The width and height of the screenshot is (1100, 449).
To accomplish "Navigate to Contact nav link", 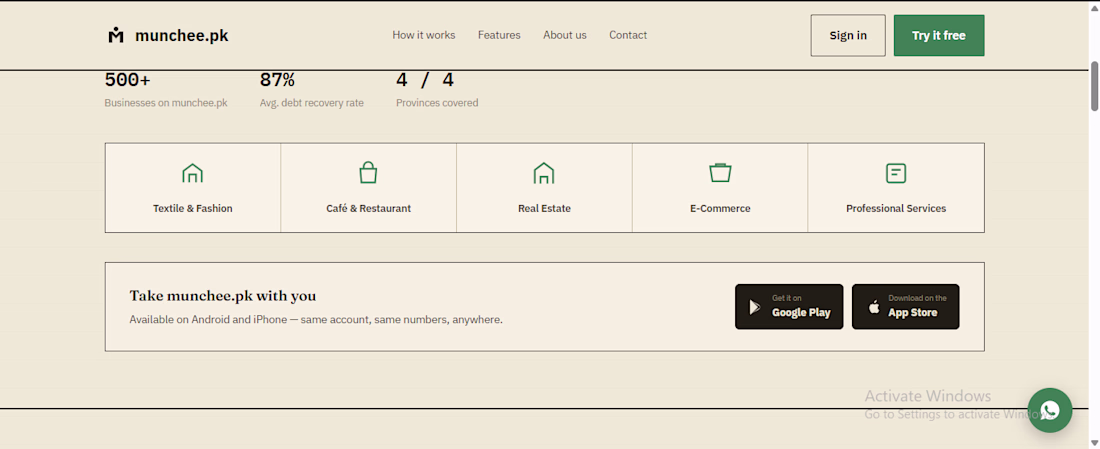I will coord(628,35).
